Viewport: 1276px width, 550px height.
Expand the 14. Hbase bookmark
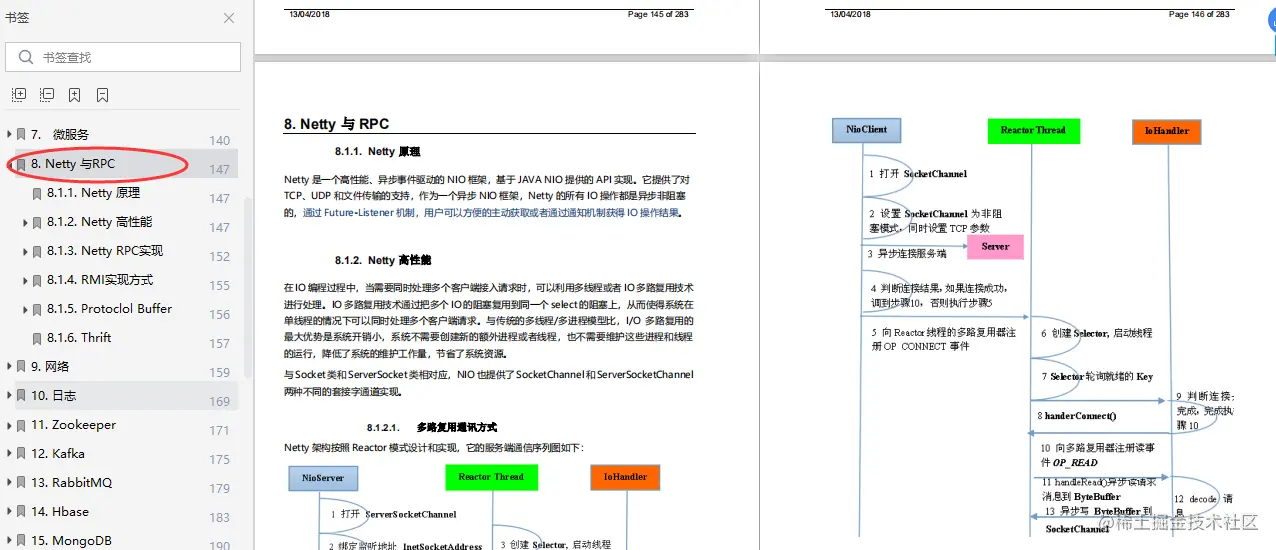tap(9, 512)
